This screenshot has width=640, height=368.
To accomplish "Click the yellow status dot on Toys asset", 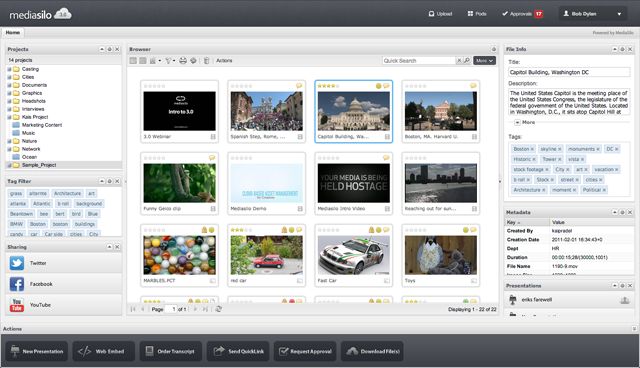I will coord(465,230).
